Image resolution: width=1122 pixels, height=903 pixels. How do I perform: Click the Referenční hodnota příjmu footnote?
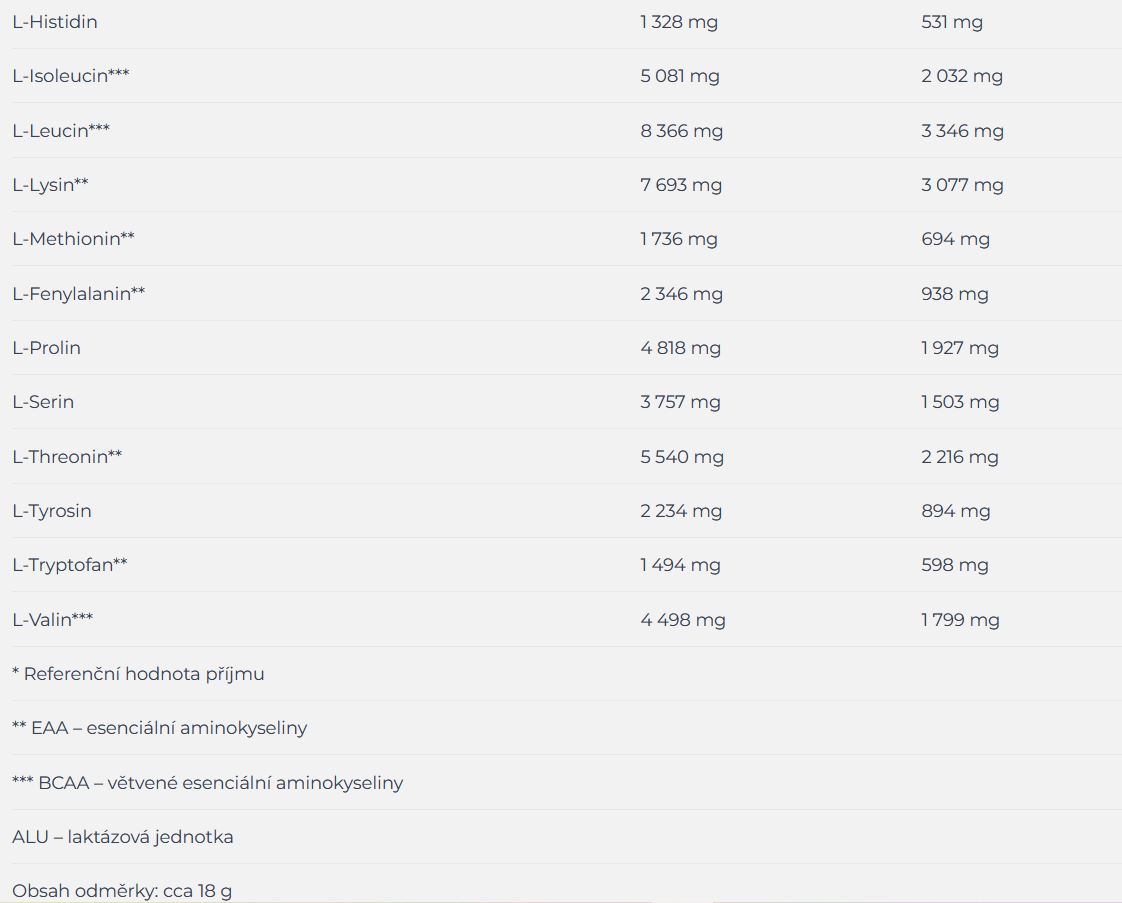[x=138, y=674]
